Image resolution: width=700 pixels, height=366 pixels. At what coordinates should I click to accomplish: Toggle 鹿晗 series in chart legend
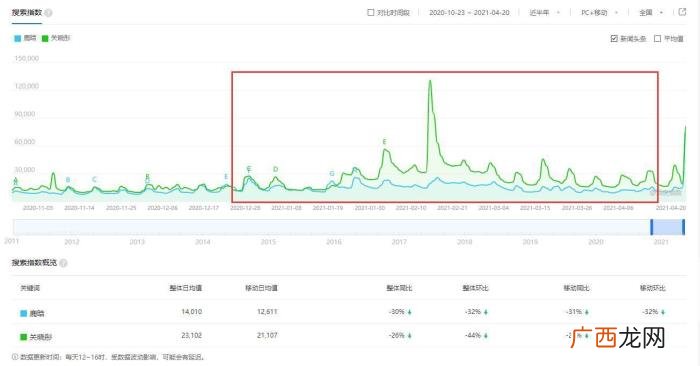click(25, 38)
